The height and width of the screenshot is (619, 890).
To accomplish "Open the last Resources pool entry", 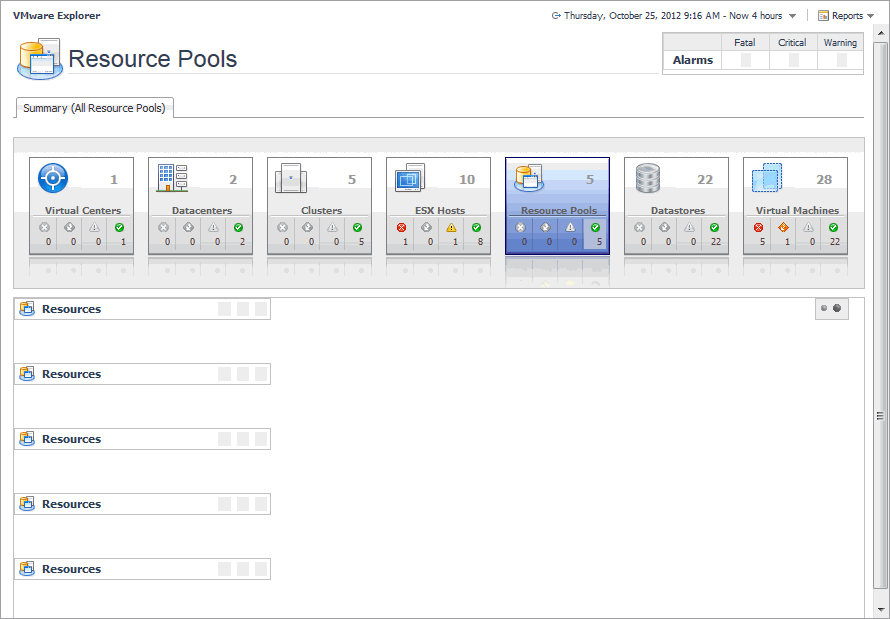I will click(71, 569).
